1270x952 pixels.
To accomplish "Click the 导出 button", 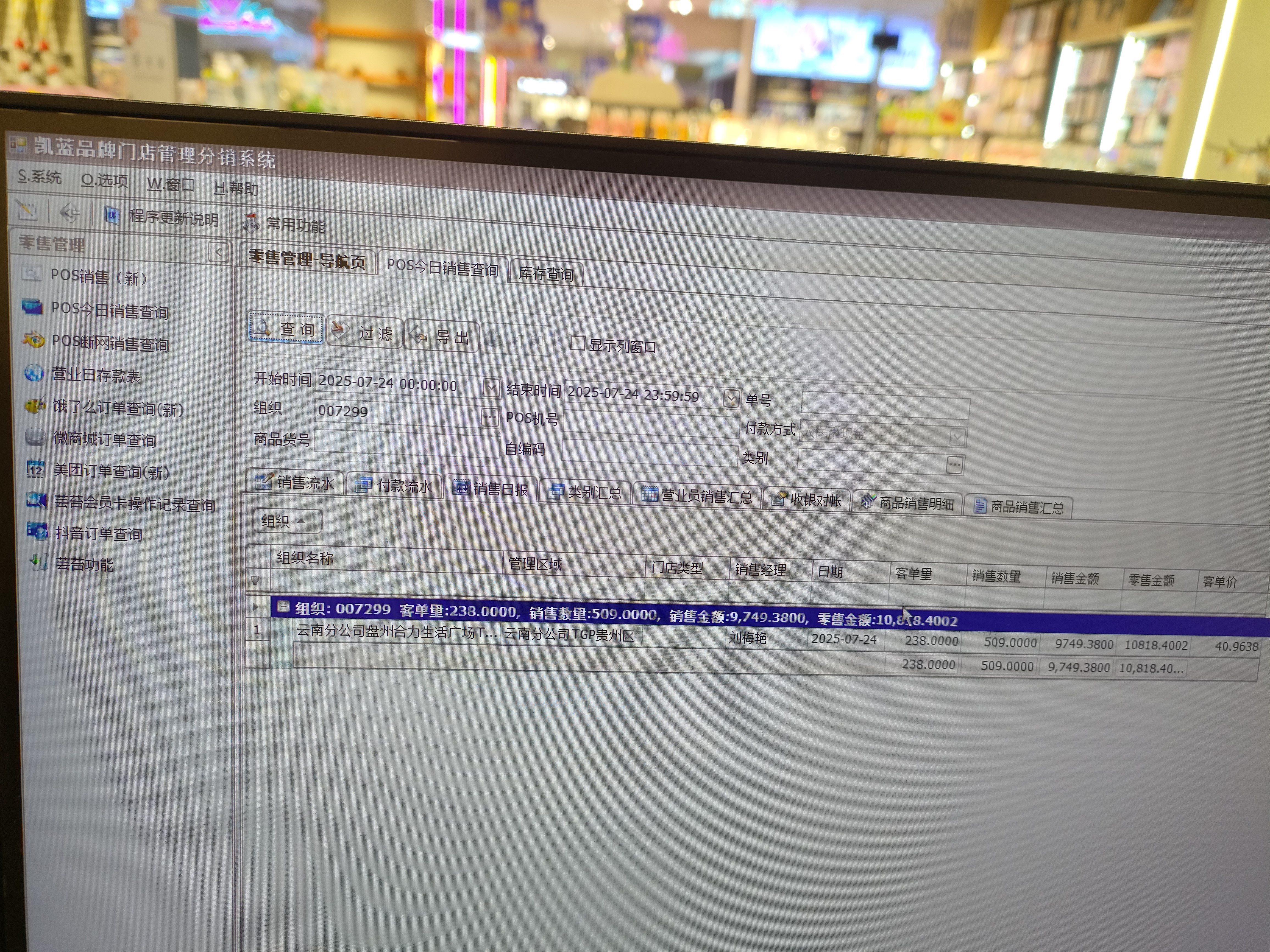I will [x=442, y=336].
